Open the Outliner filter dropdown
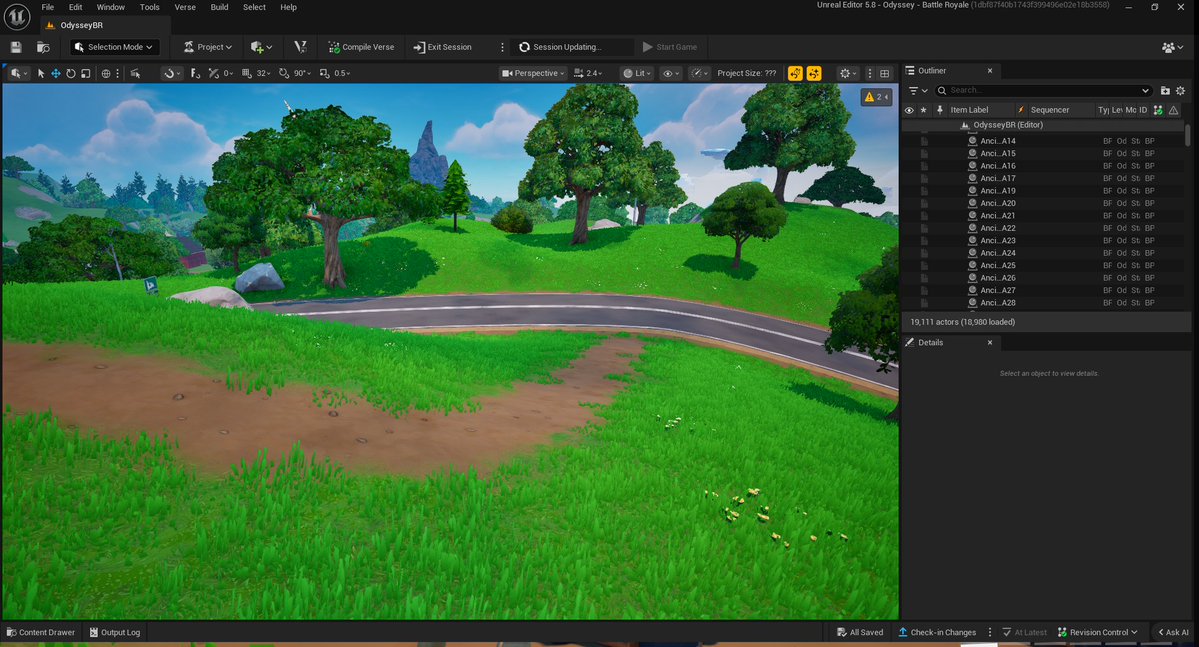Screen dimensions: 1199x647 pos(918,90)
